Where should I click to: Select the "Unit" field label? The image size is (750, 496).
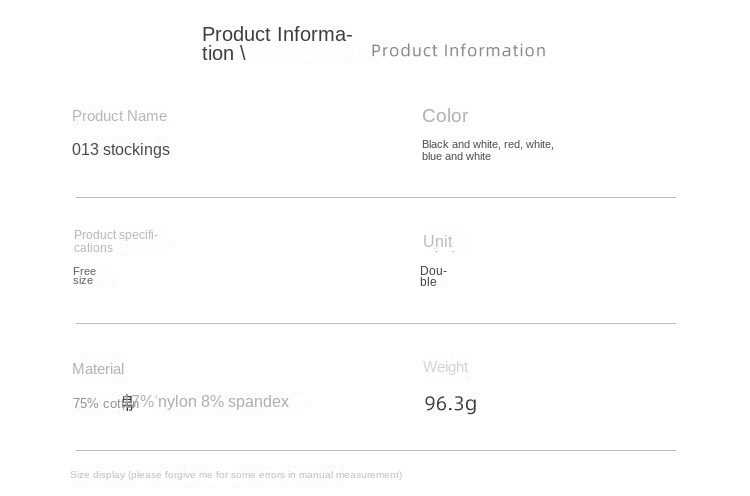tap(437, 242)
